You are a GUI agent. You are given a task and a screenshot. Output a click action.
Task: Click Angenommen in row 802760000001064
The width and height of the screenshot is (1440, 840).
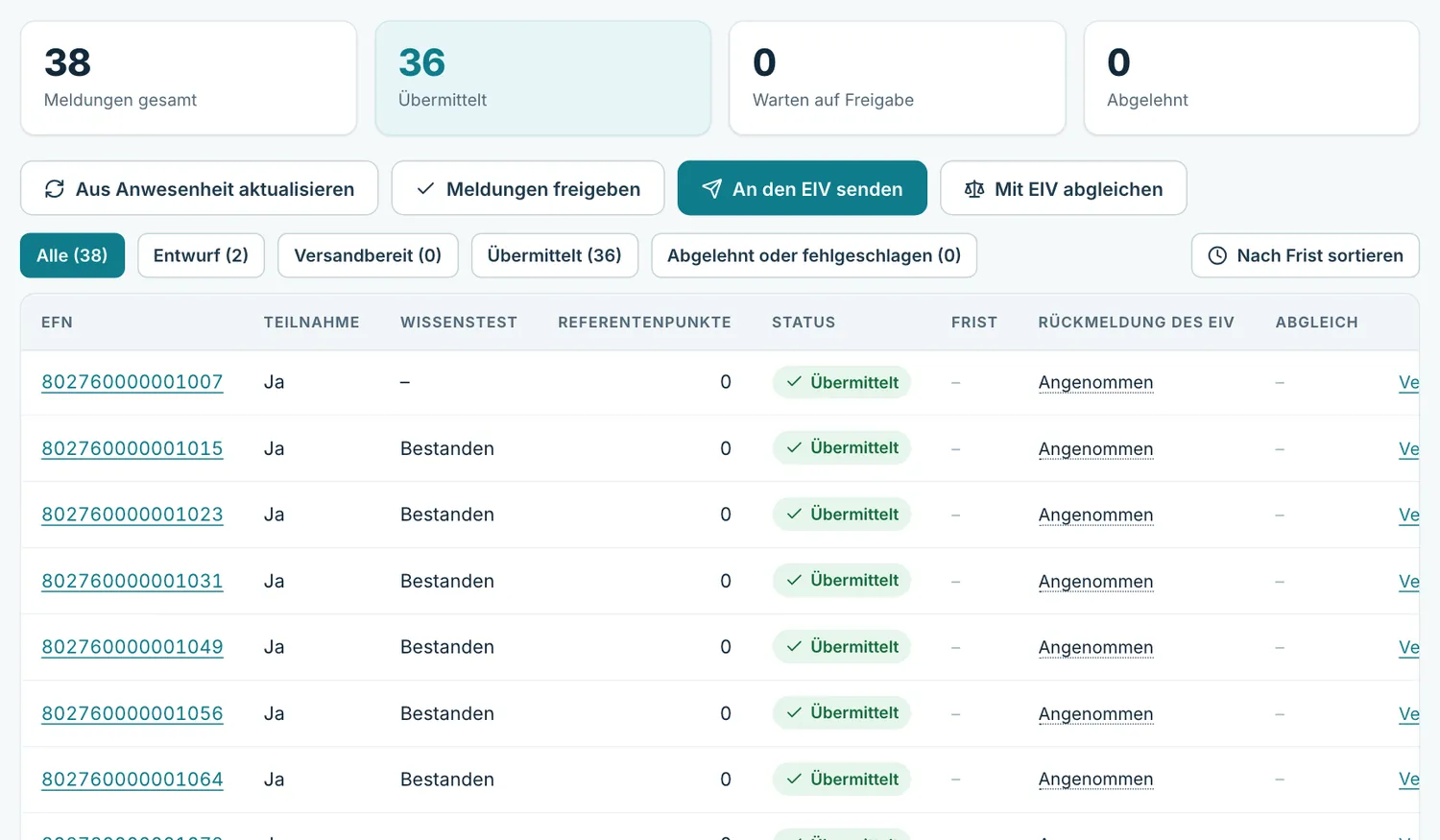tap(1096, 780)
